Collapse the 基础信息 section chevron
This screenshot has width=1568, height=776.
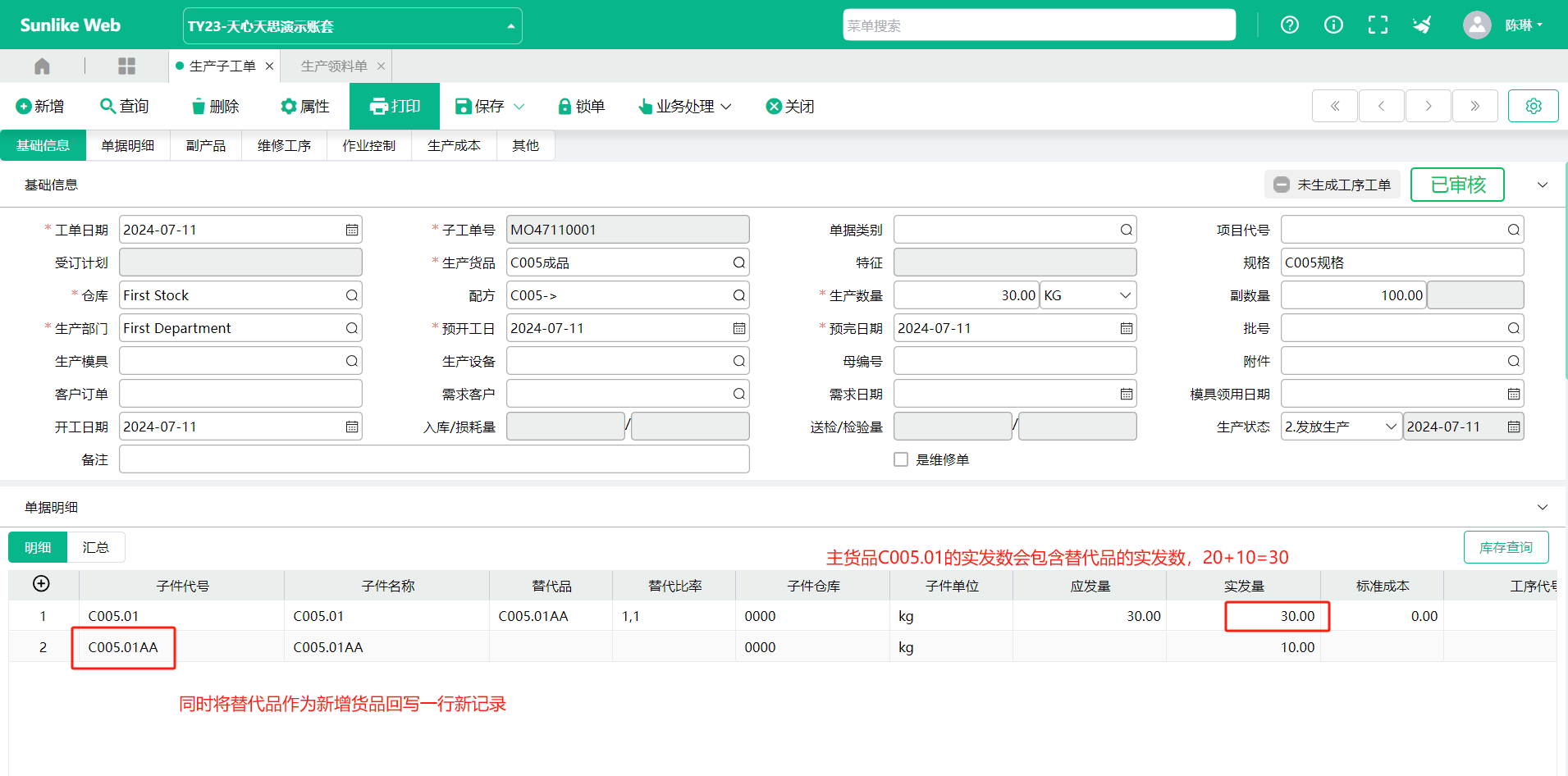(1543, 185)
